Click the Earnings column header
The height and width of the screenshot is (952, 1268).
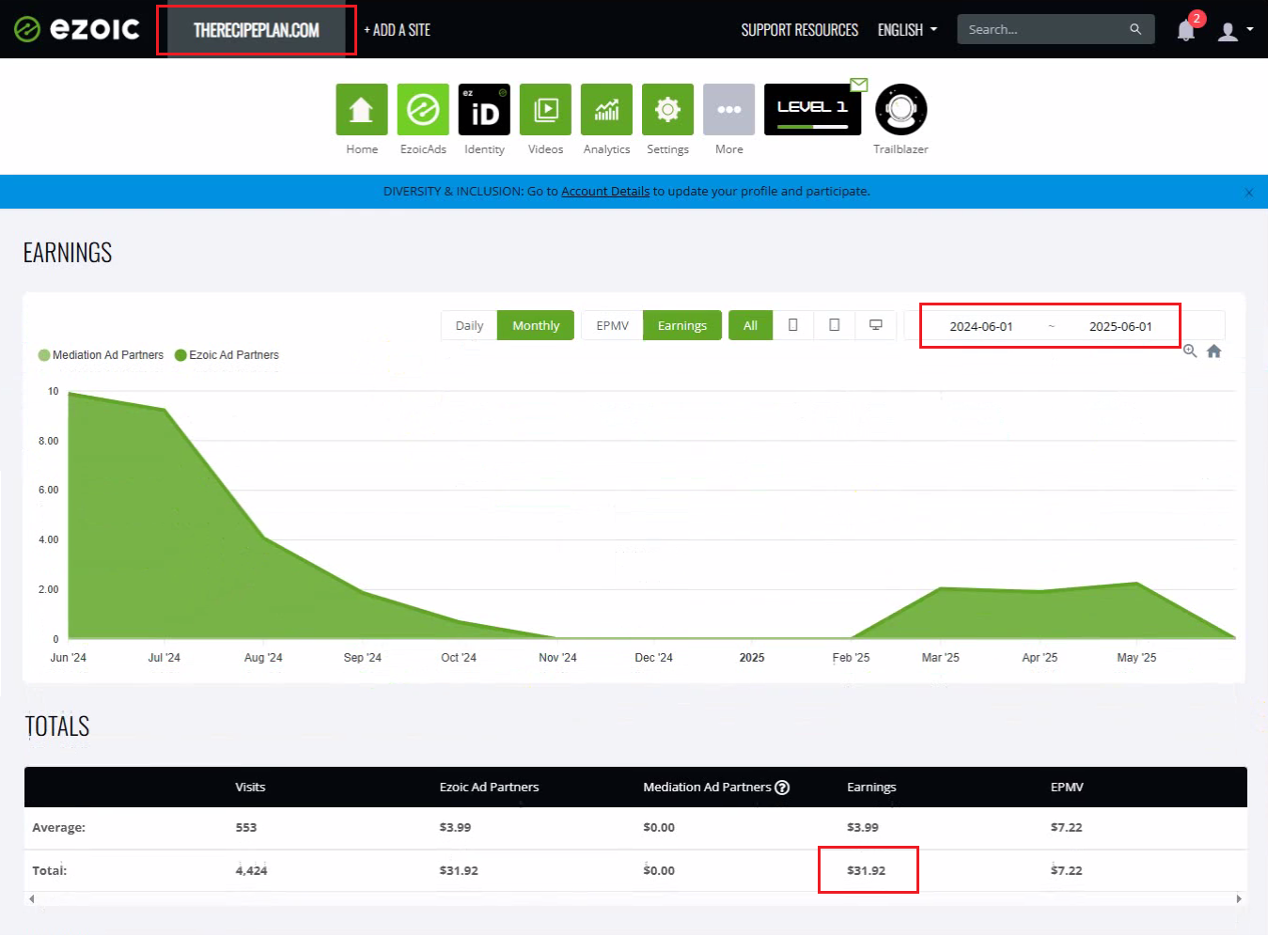[x=871, y=787]
